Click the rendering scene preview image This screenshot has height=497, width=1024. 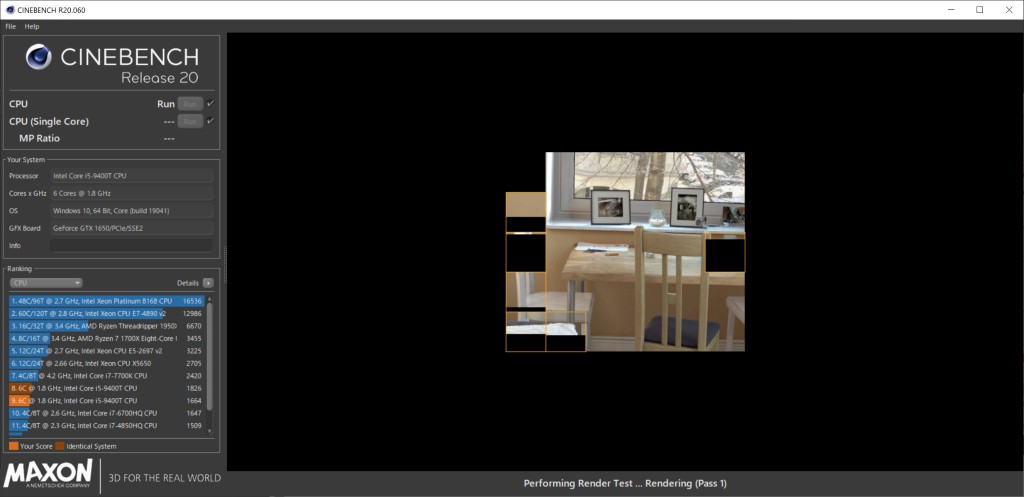(x=625, y=252)
